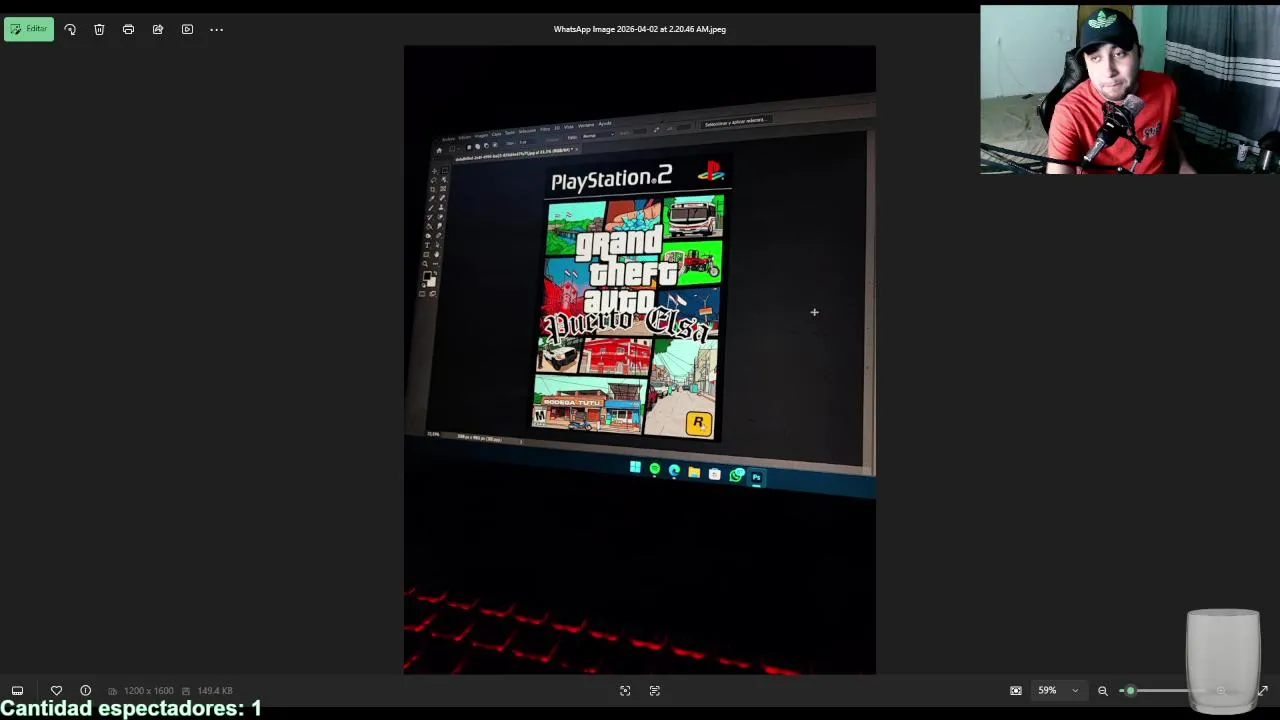The height and width of the screenshot is (720, 1280).
Task: Toggle the filmstrip view icon
Action: click(x=17, y=690)
